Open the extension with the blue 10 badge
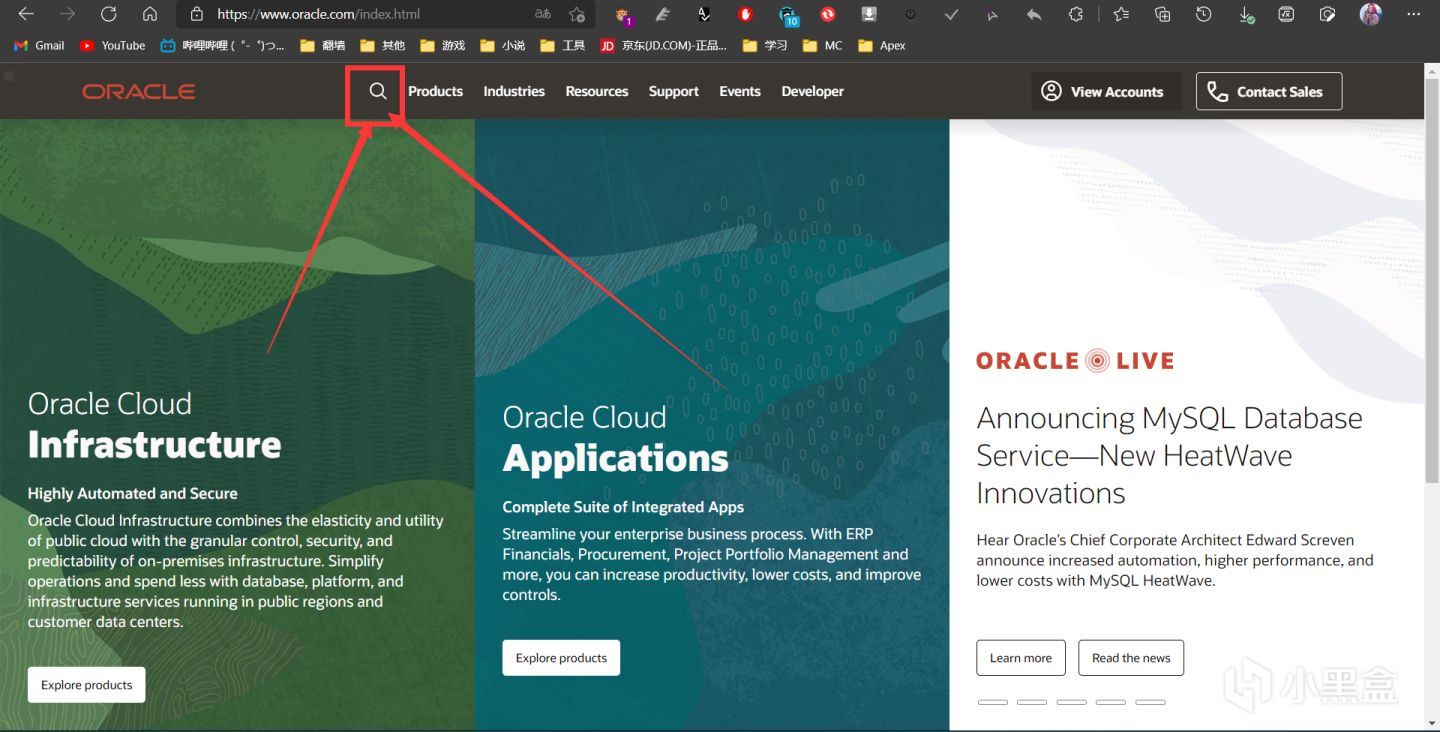Image resolution: width=1440 pixels, height=732 pixels. point(788,15)
